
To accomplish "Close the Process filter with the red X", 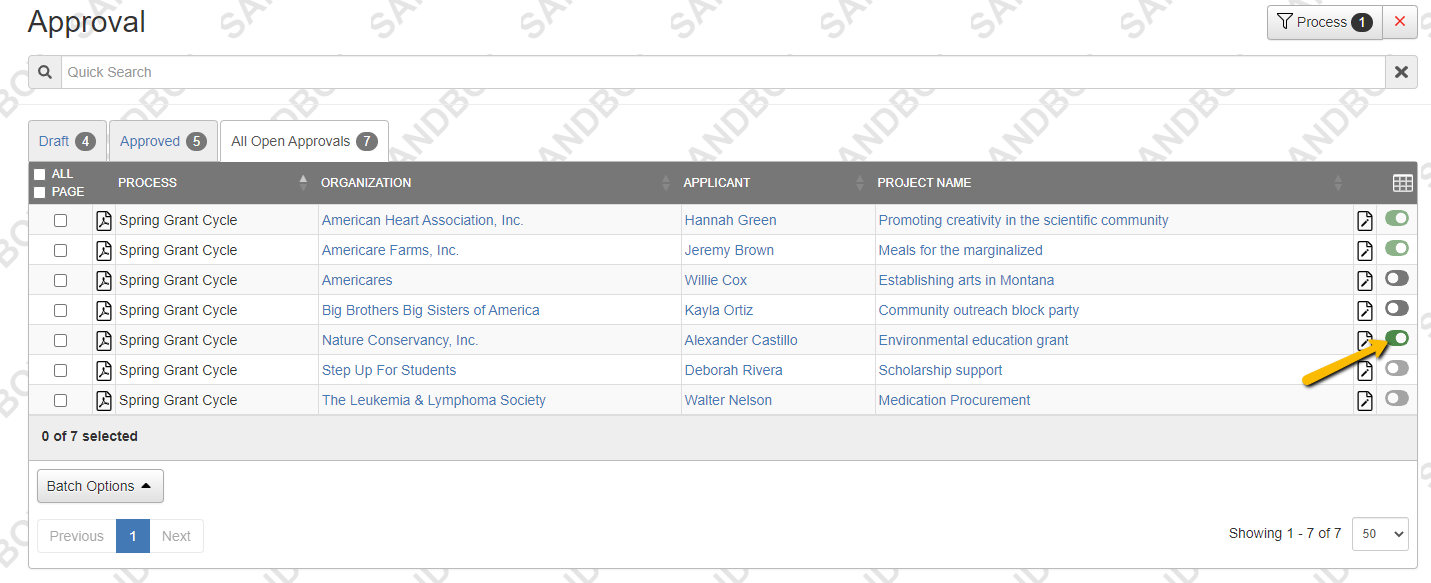I will coord(1400,21).
